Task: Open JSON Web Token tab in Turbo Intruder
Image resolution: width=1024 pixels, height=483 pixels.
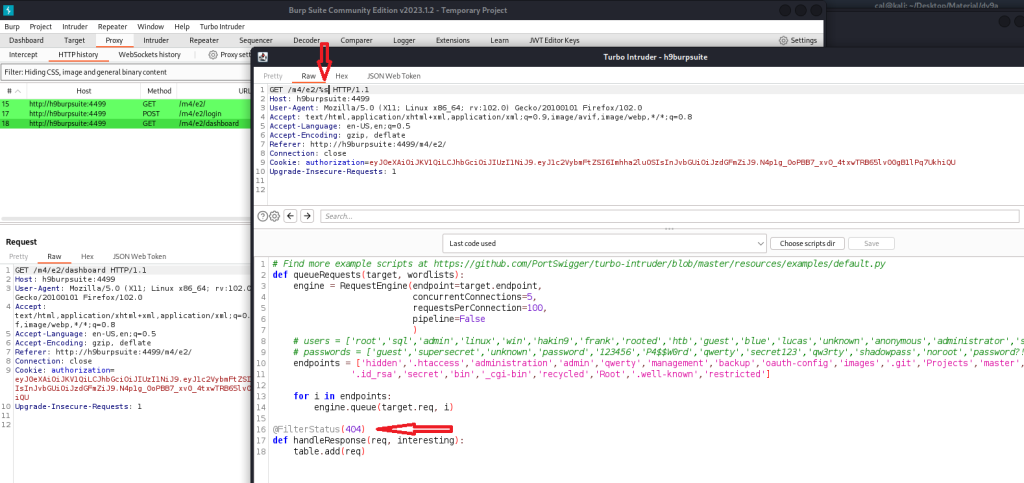Action: [394, 76]
